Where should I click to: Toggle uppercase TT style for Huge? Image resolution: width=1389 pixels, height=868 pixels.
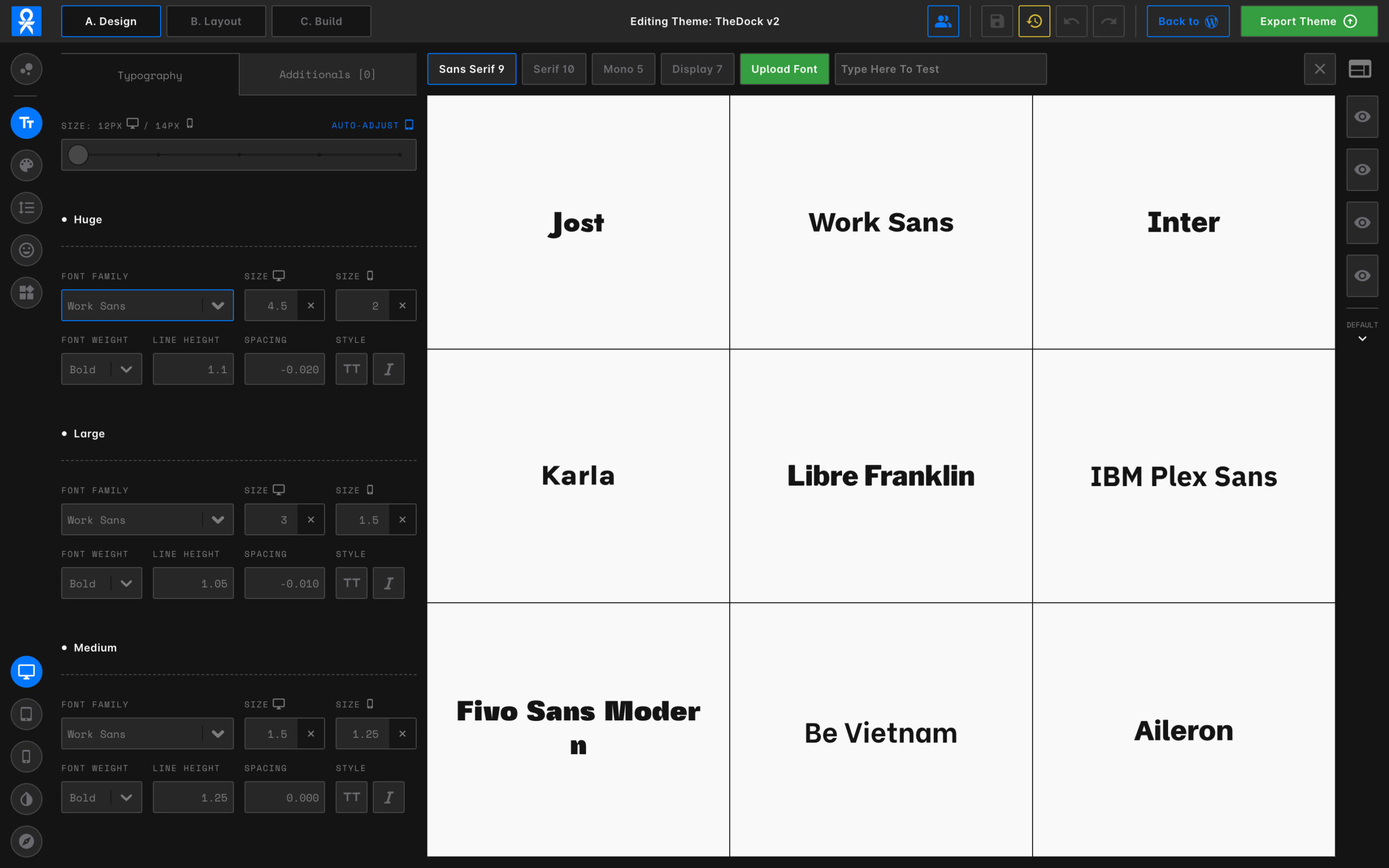point(351,369)
